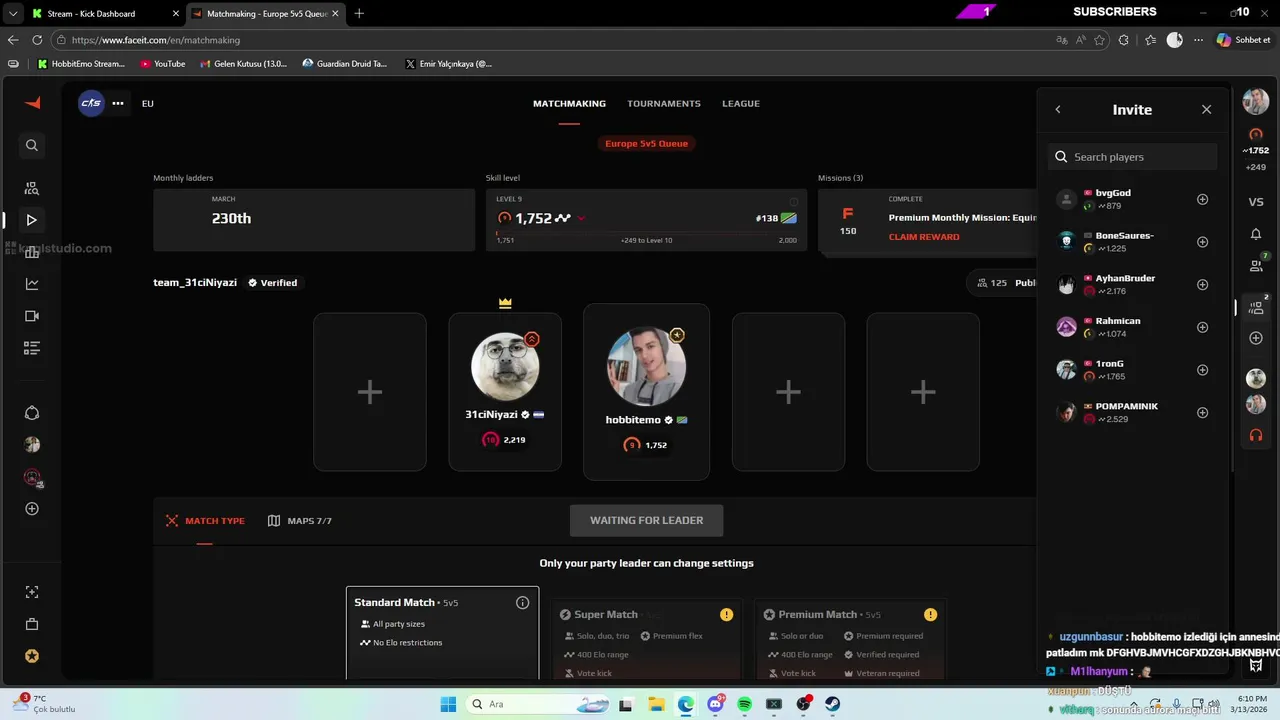Click the Super Match yellow warning icon
Screen dimensions: 1280x720
click(x=726, y=614)
